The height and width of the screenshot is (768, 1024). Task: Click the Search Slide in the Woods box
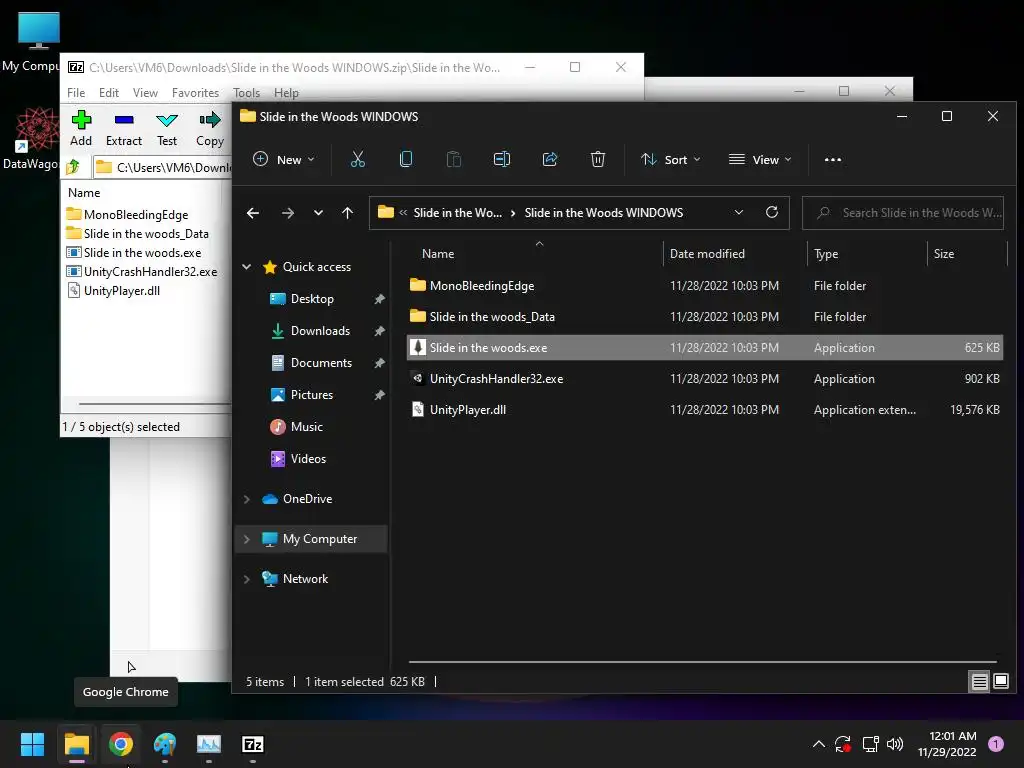pyautogui.click(x=903, y=213)
